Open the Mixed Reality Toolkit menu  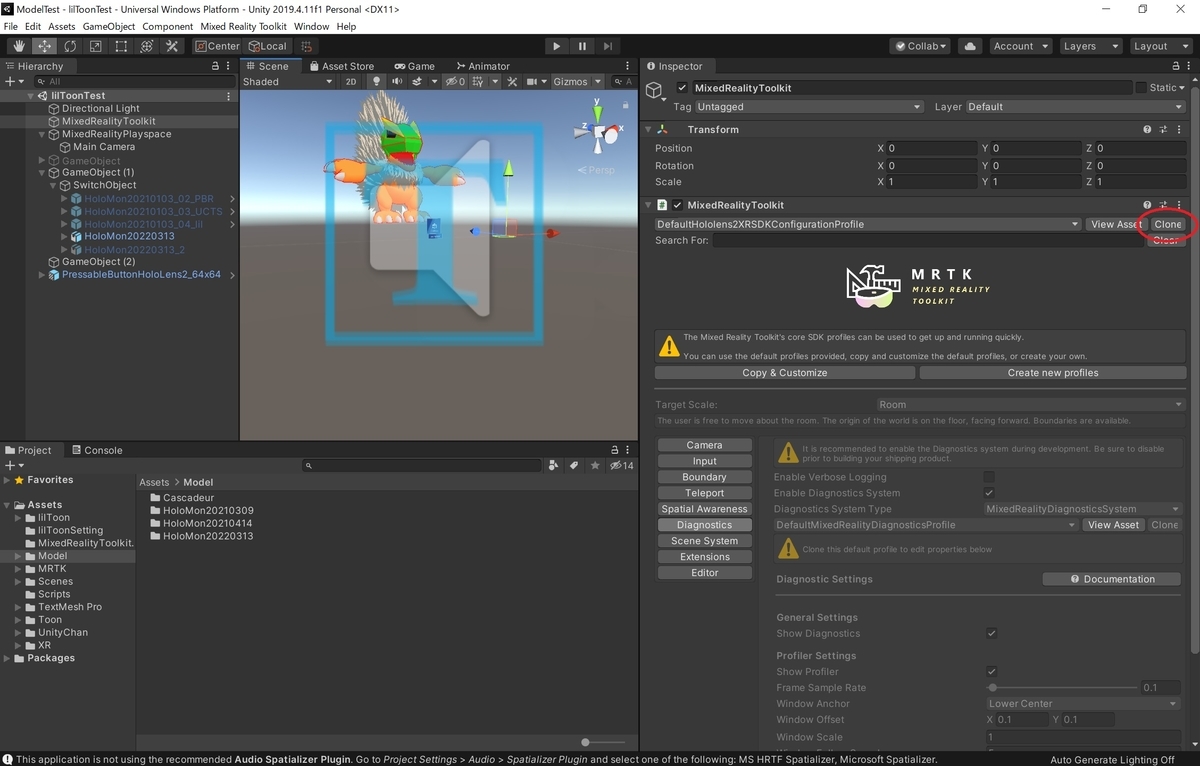(244, 26)
